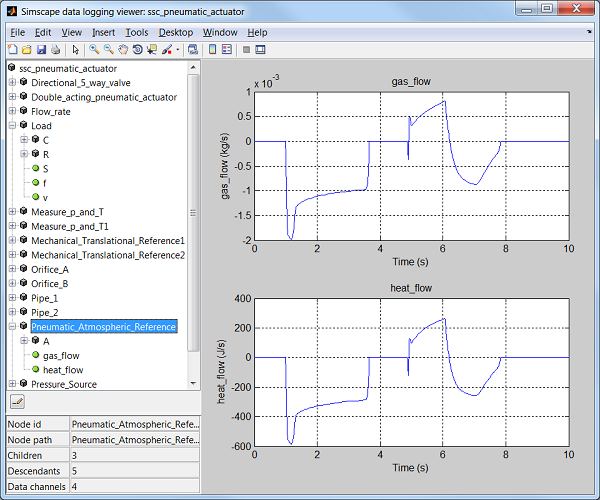Toggle the Edit Plot arrow tool

tap(75, 49)
